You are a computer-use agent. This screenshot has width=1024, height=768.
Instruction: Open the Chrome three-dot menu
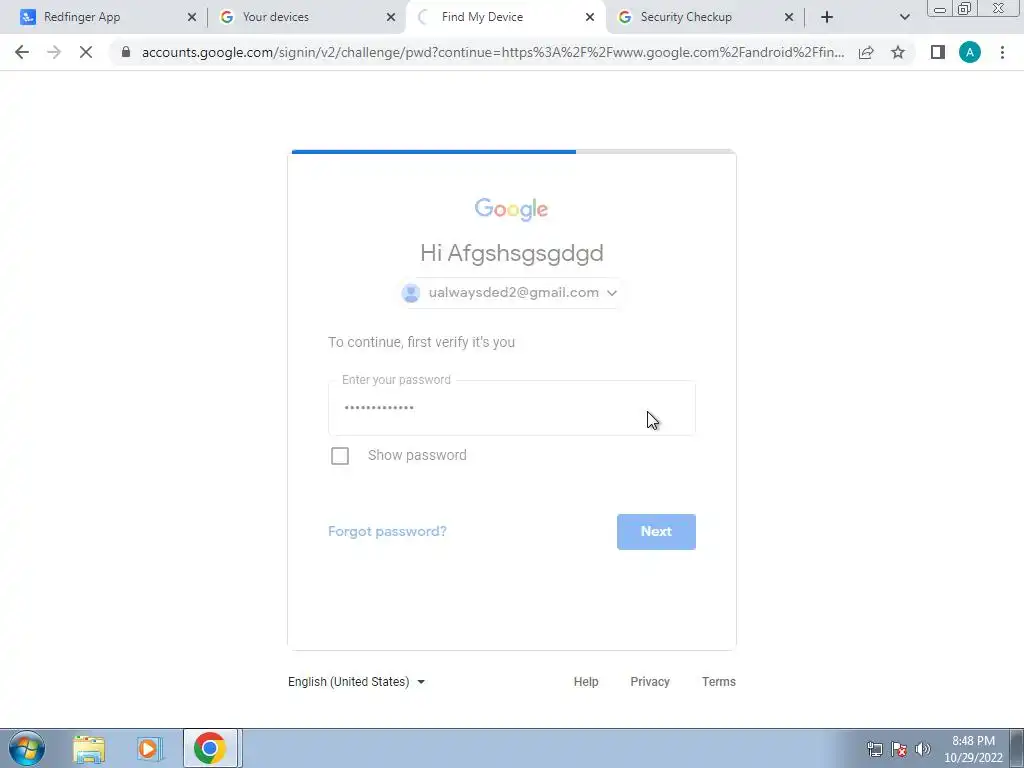[x=1002, y=52]
